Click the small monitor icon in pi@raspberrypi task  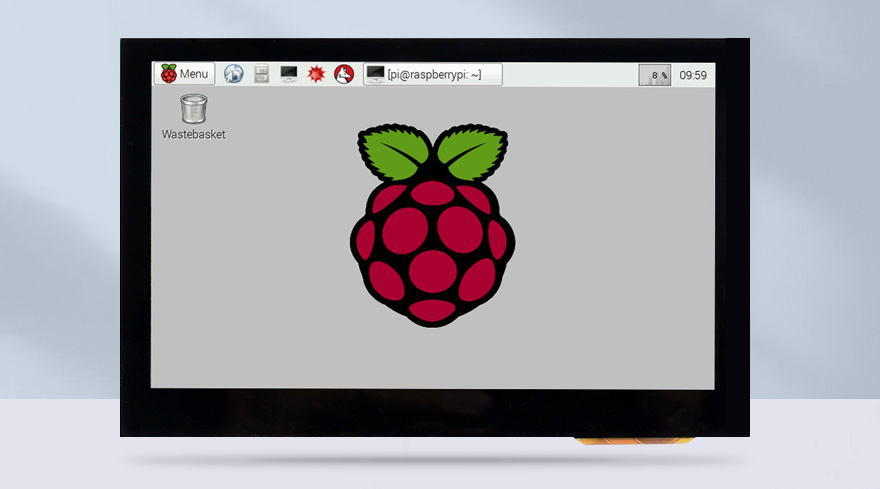(x=376, y=74)
